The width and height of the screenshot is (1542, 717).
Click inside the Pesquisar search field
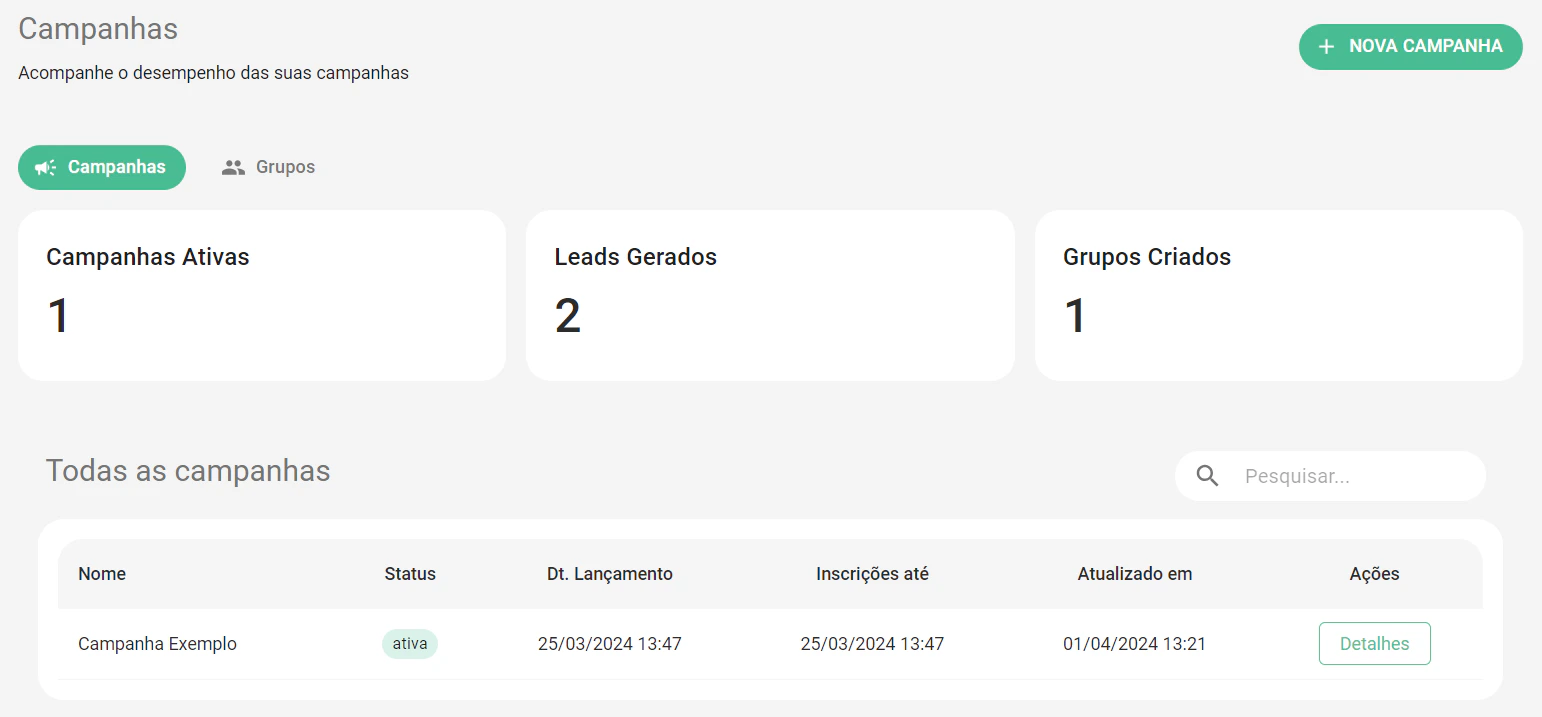click(1340, 475)
